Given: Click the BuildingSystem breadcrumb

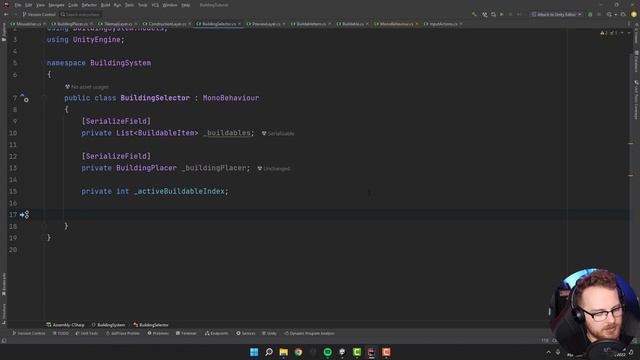Looking at the screenshot, I should [x=109, y=325].
